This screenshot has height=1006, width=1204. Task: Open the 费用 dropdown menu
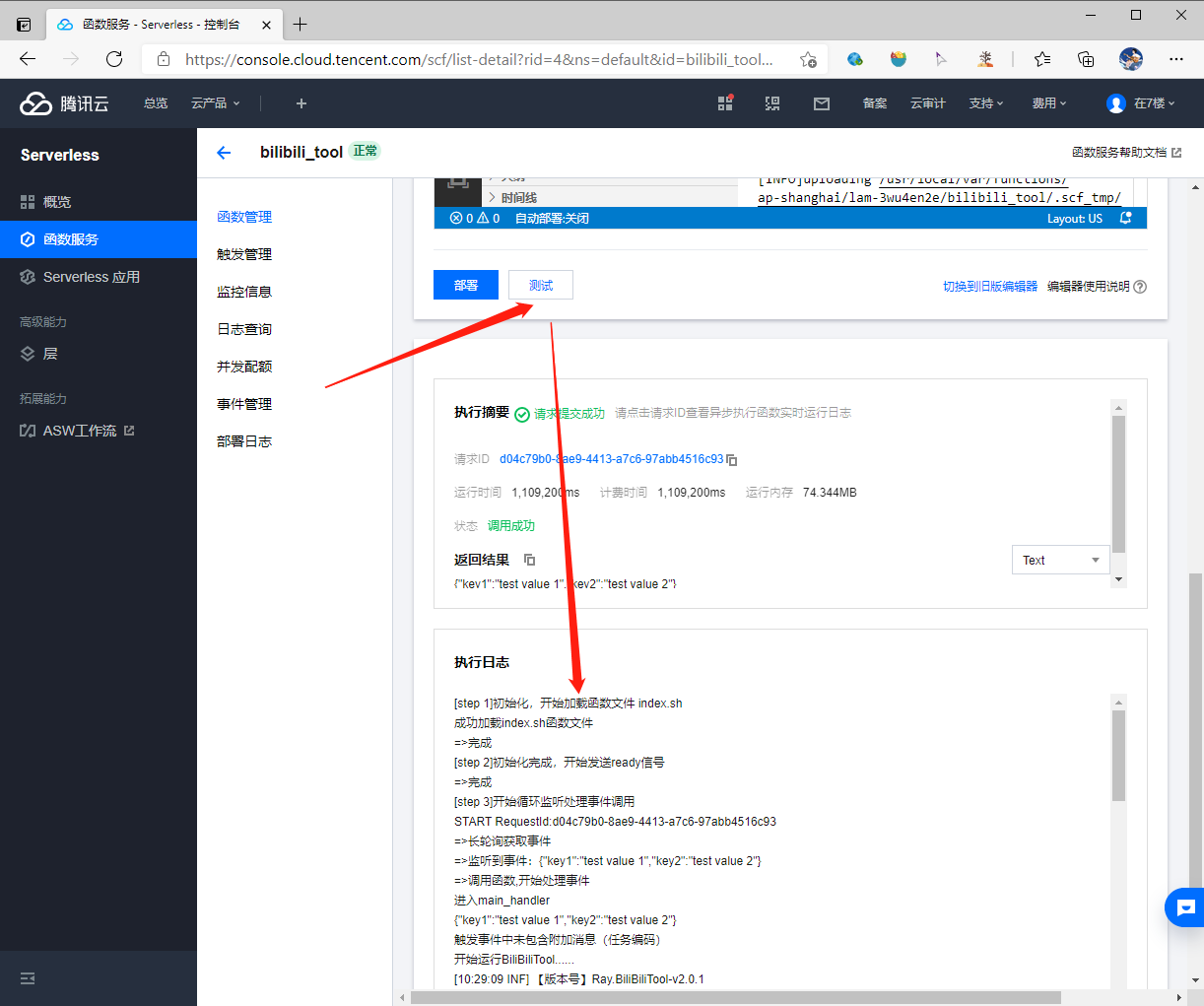[x=1048, y=103]
